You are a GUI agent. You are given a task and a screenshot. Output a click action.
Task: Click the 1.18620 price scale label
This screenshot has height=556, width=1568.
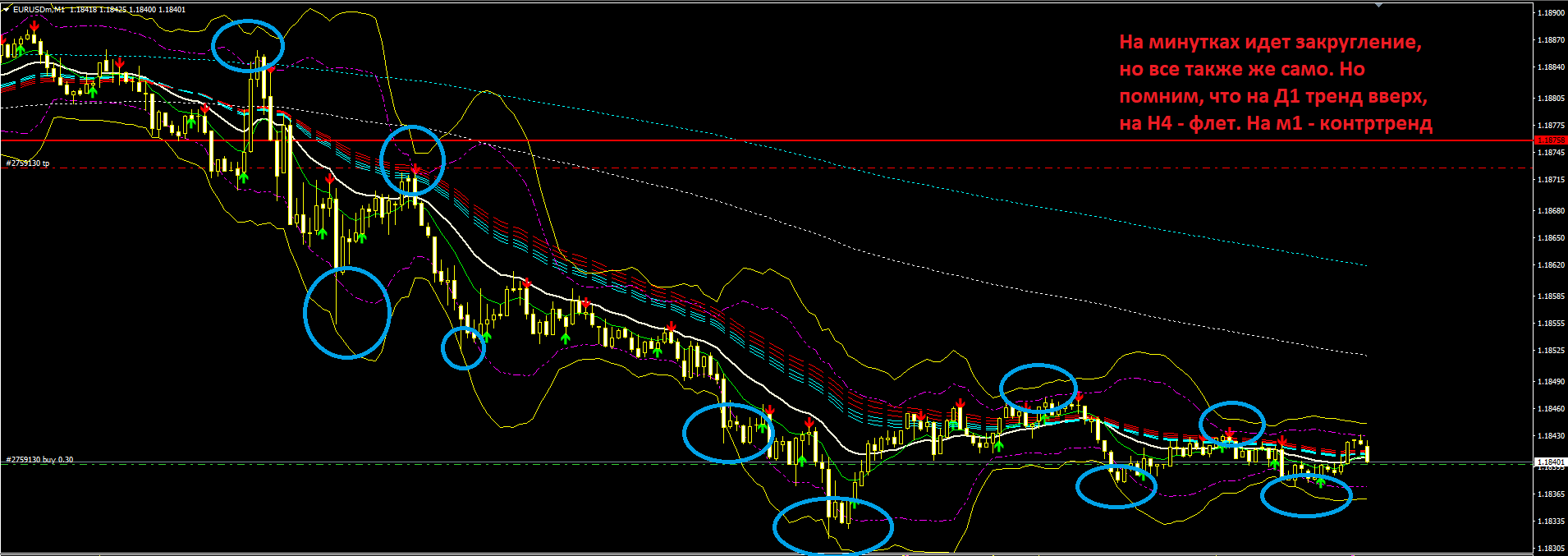point(1551,265)
